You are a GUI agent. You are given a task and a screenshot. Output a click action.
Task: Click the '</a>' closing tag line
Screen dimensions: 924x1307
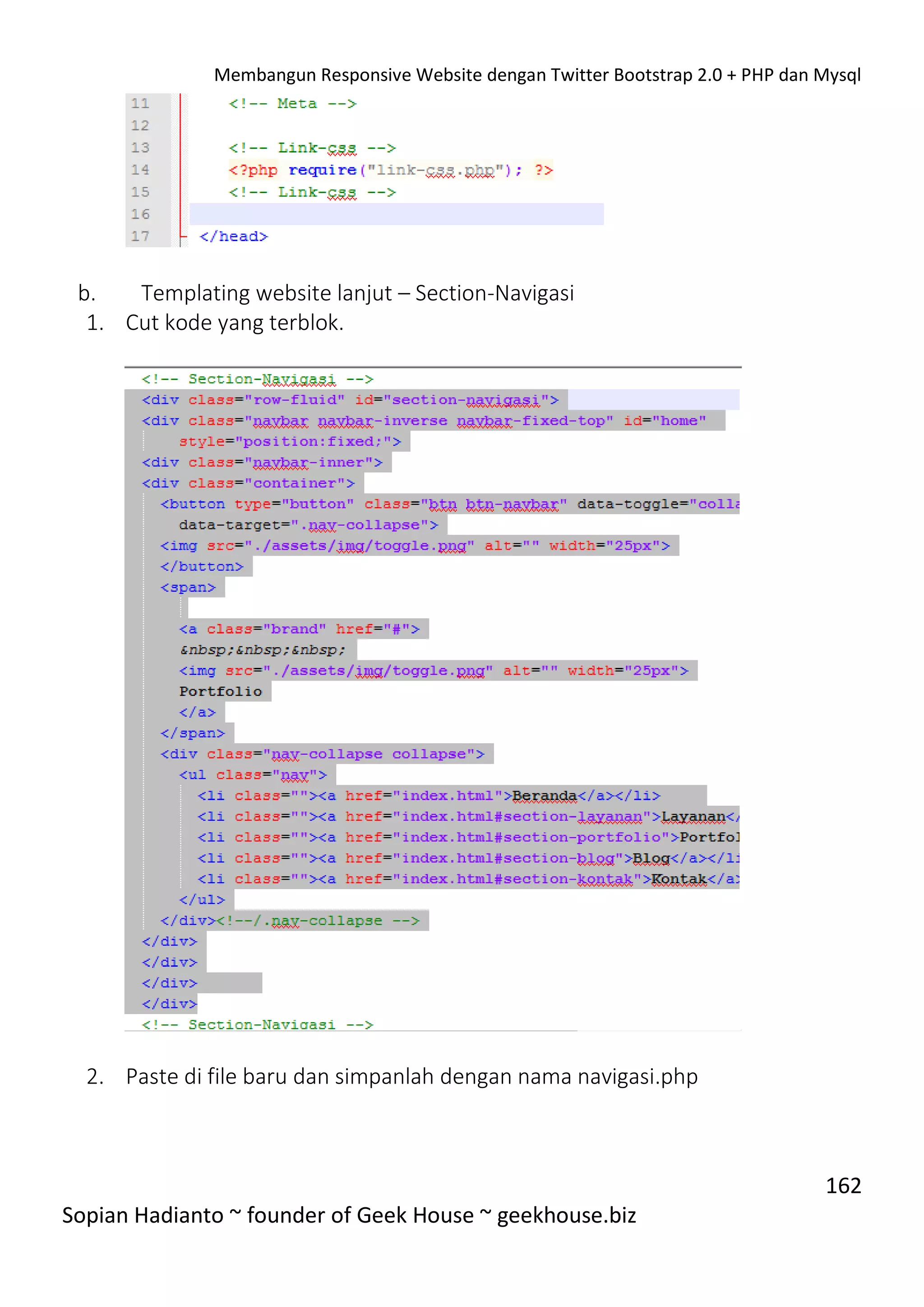pyautogui.click(x=197, y=712)
